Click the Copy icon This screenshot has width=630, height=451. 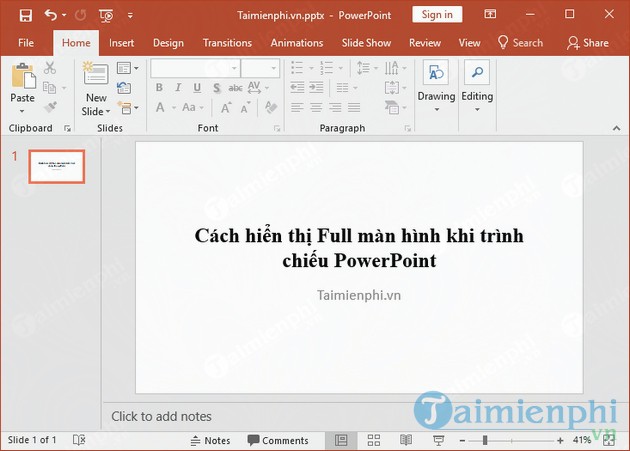pyautogui.click(x=49, y=87)
